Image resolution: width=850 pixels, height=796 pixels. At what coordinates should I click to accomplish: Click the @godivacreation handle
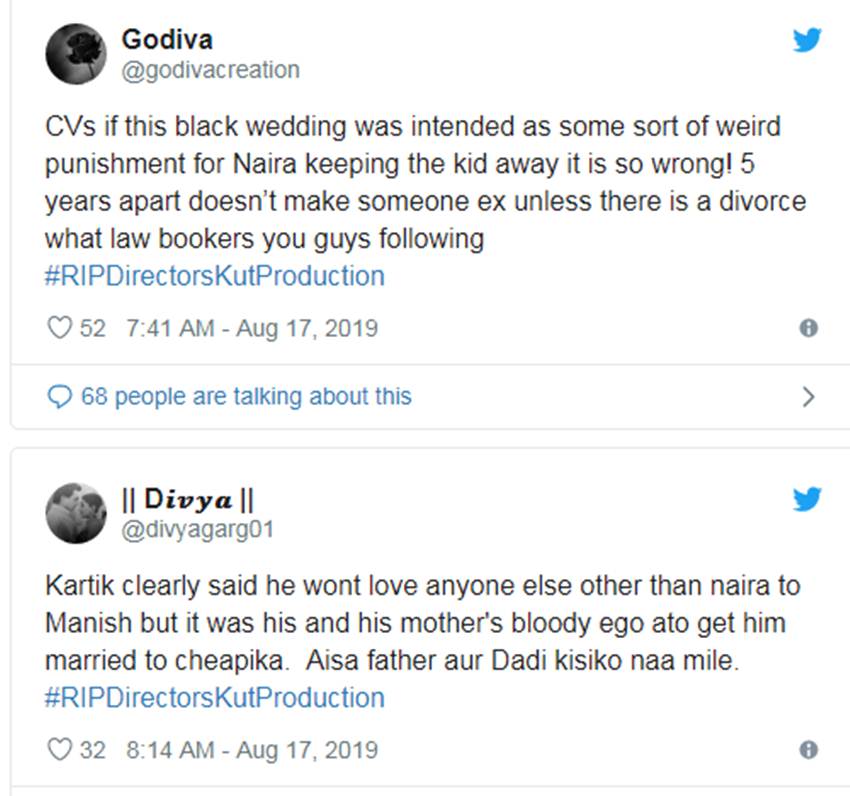click(210, 70)
